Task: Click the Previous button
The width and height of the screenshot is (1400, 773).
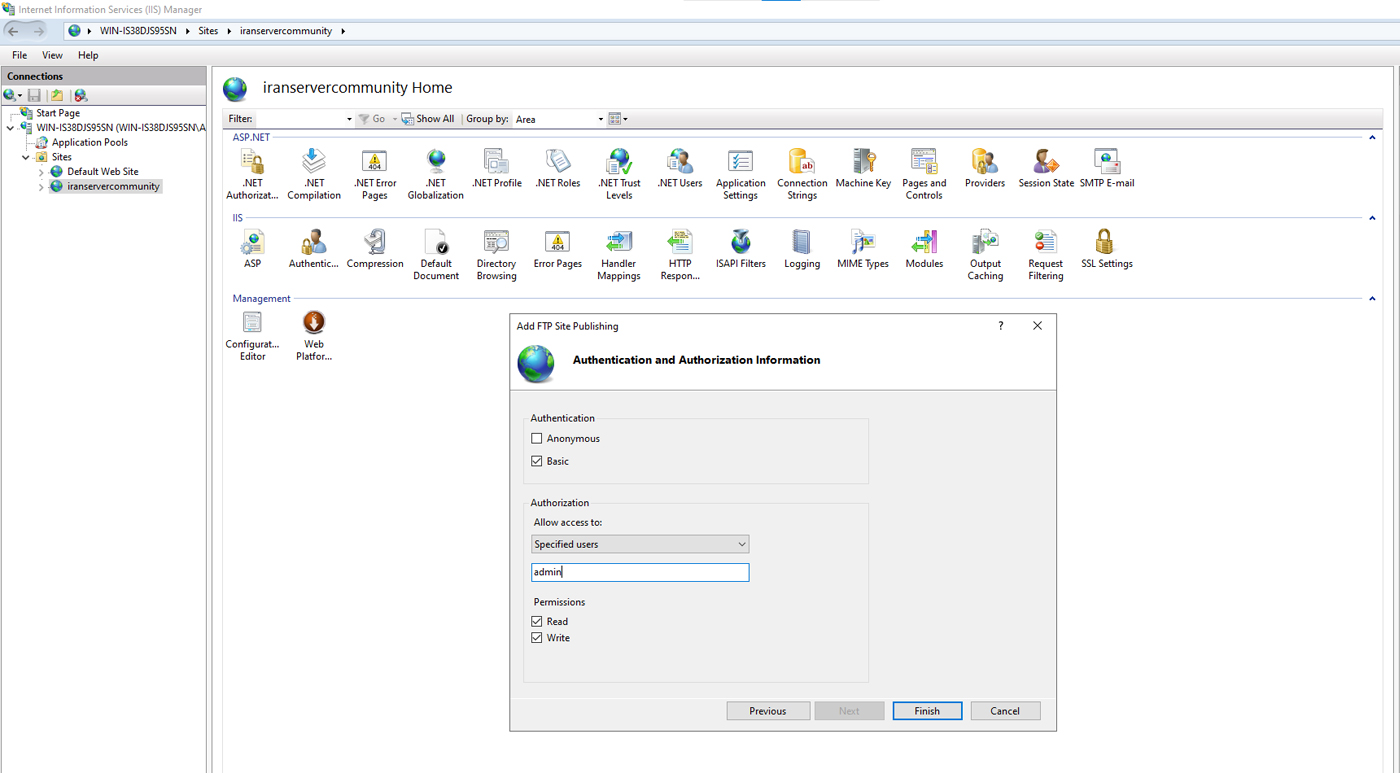Action: pyautogui.click(x=767, y=711)
